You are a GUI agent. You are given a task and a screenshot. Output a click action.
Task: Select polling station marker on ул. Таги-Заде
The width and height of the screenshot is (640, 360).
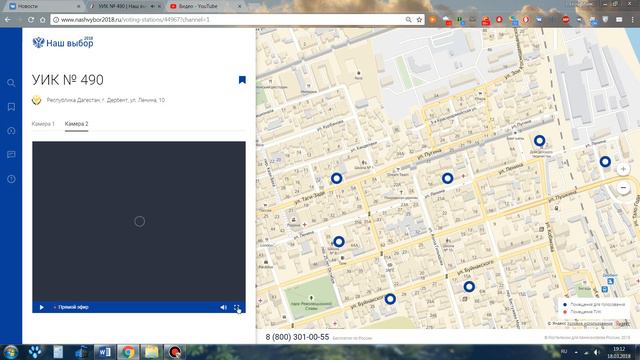click(336, 178)
